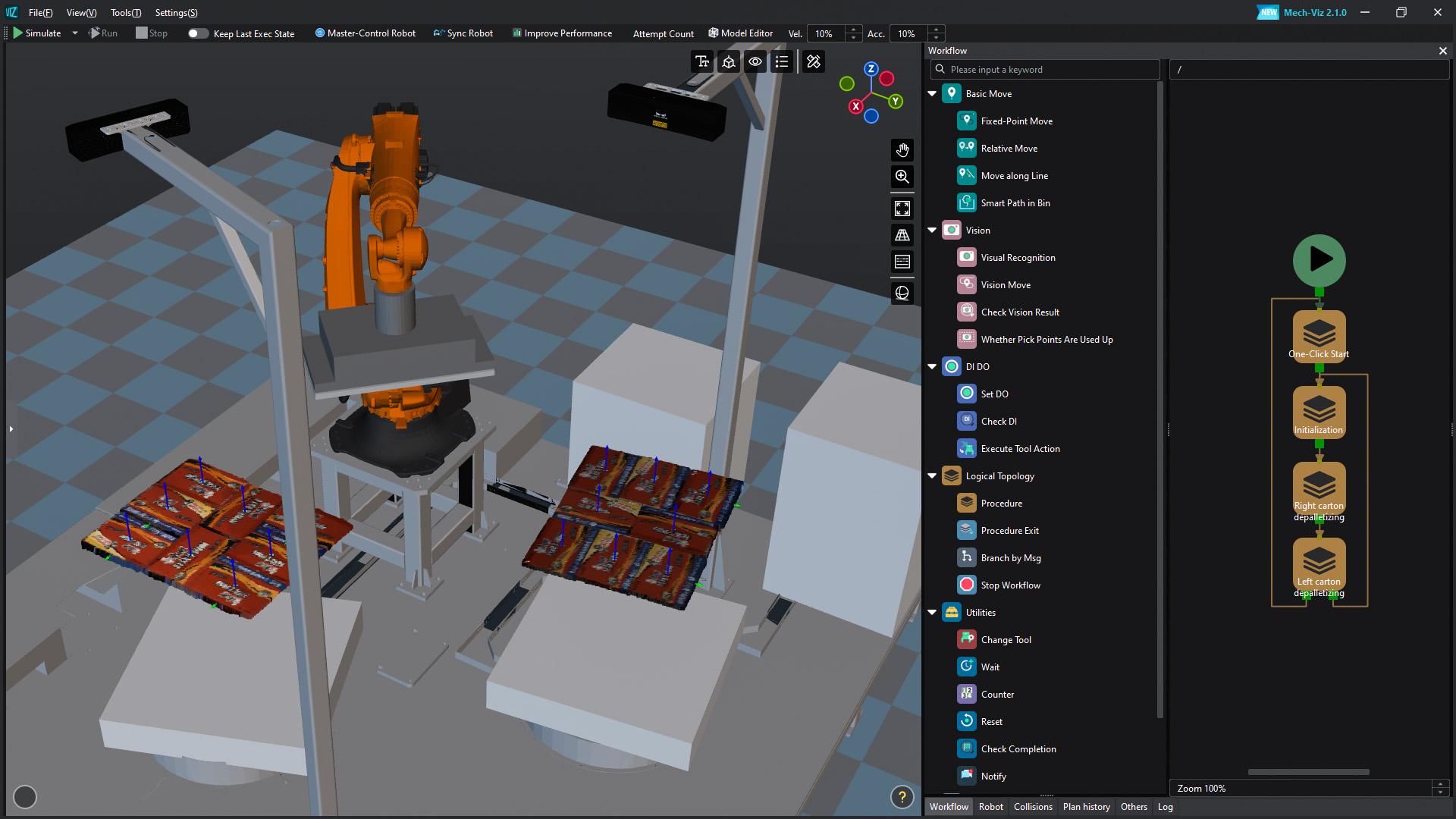
Task: Click the Attempt Count button
Action: point(663,34)
